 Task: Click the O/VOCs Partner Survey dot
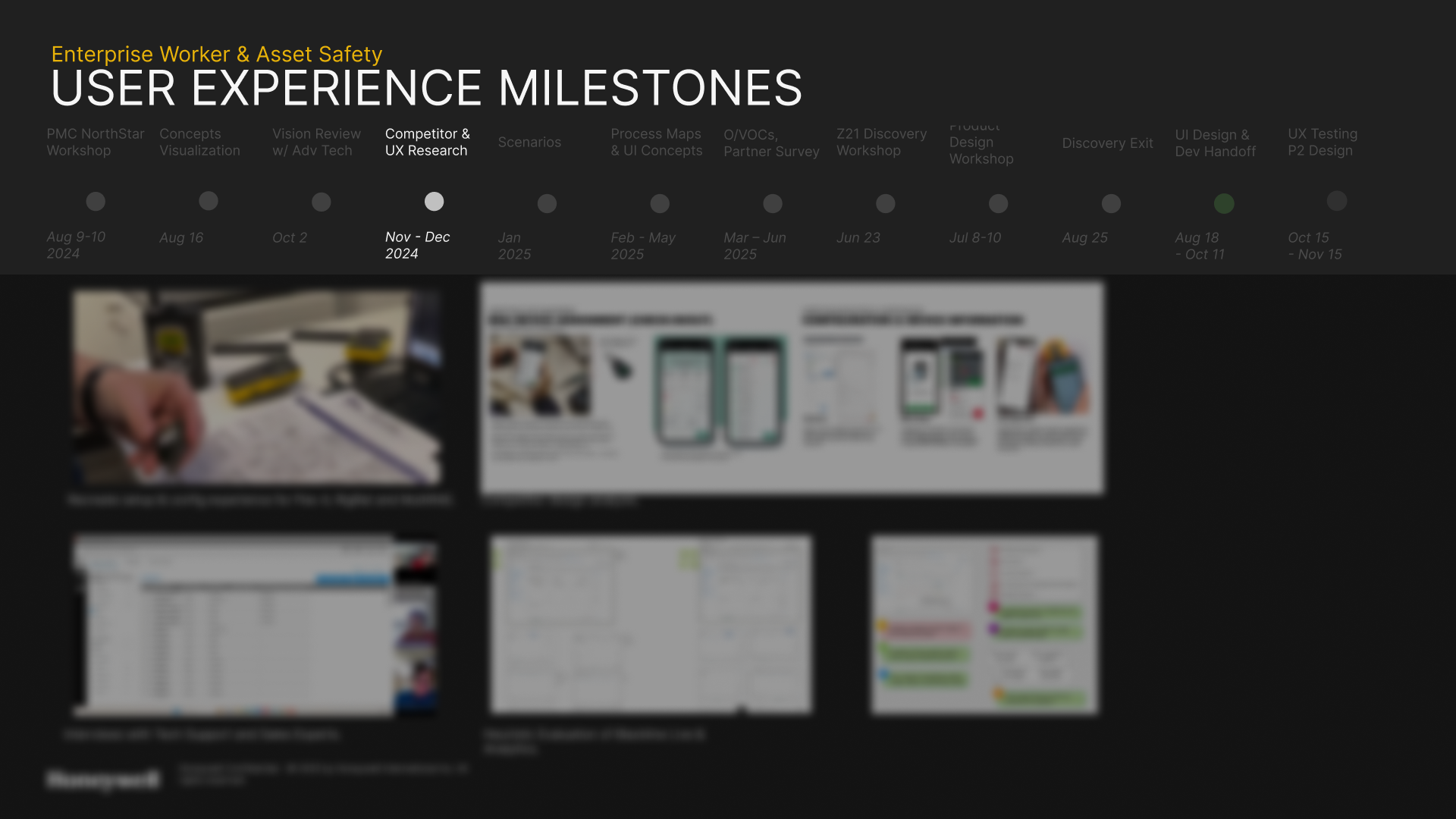point(773,204)
